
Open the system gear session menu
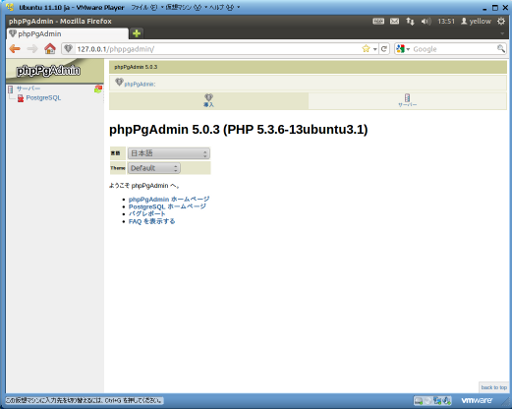[501, 21]
